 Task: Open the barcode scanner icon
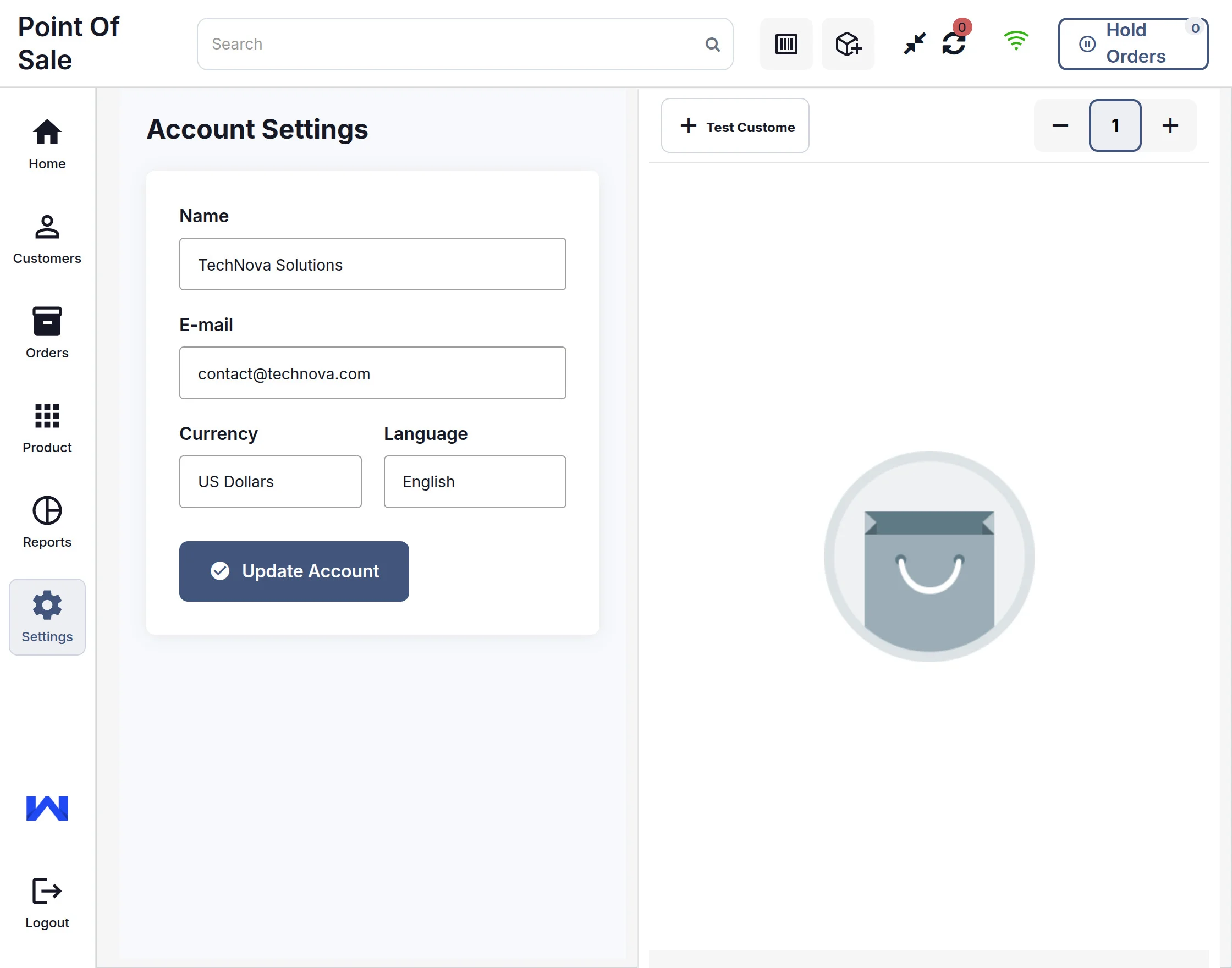point(786,44)
